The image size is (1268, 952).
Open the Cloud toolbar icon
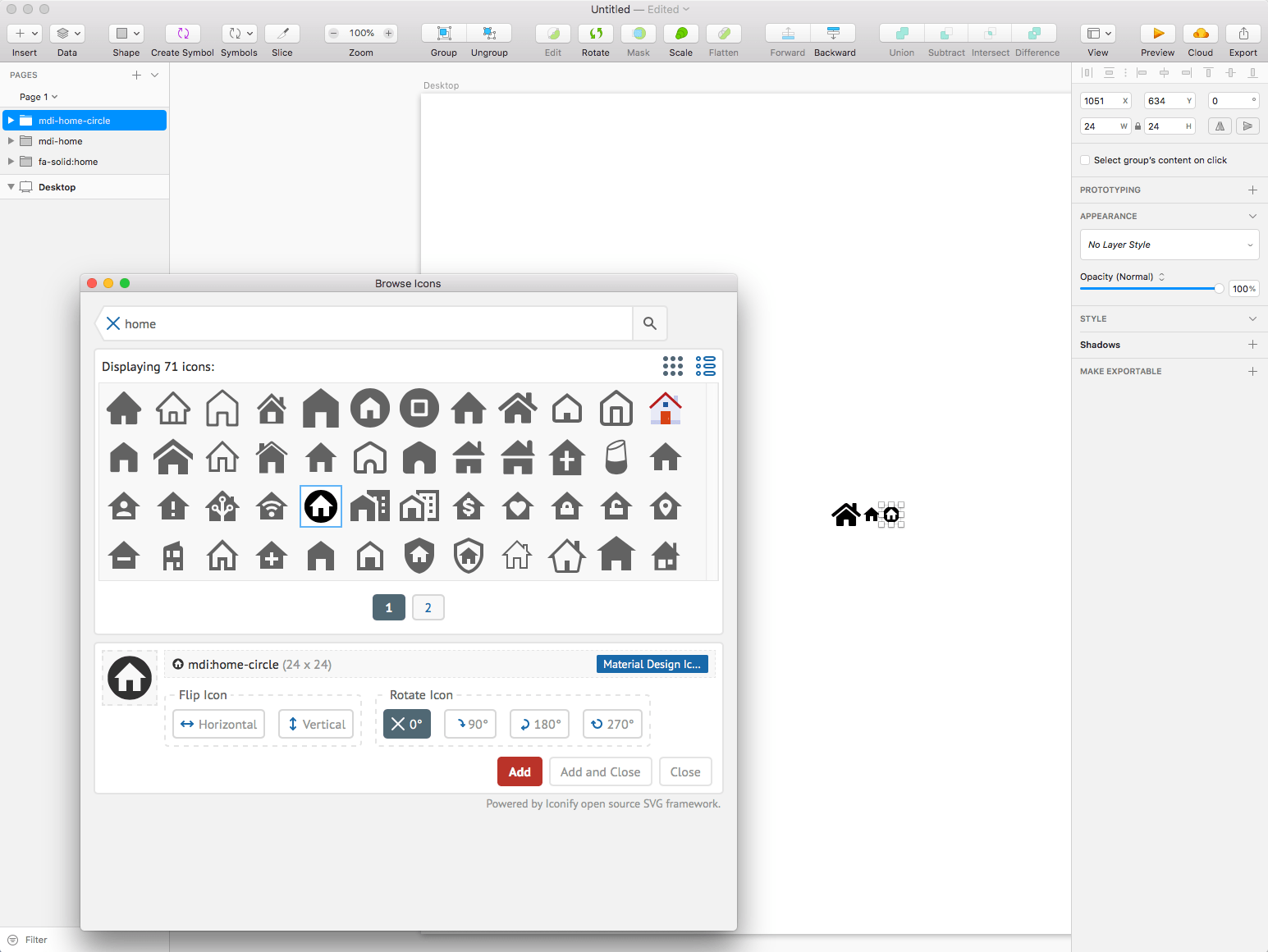click(1201, 34)
